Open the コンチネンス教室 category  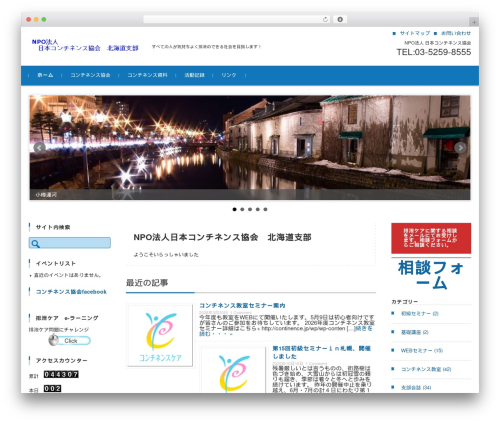point(426,369)
